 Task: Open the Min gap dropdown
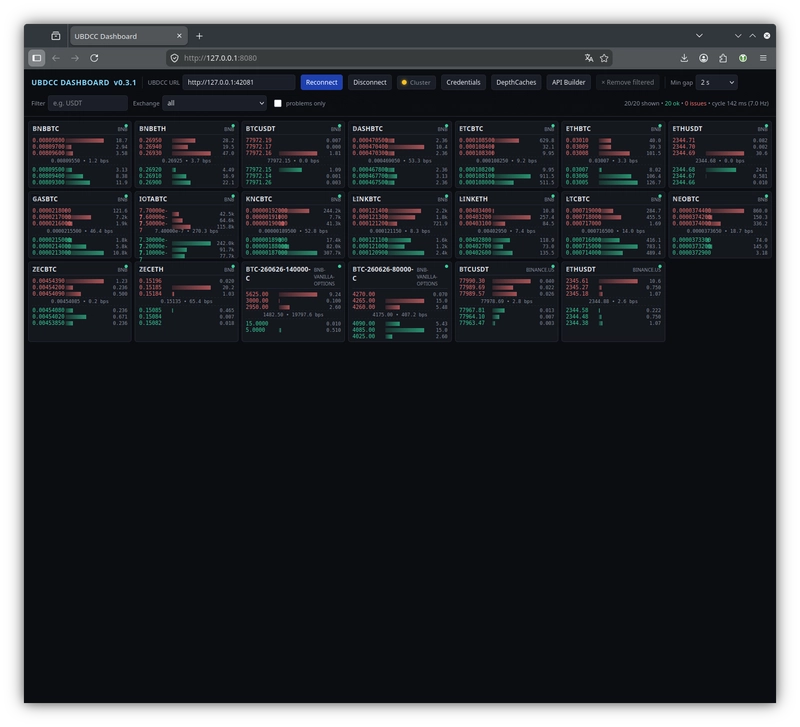pyautogui.click(x=717, y=82)
